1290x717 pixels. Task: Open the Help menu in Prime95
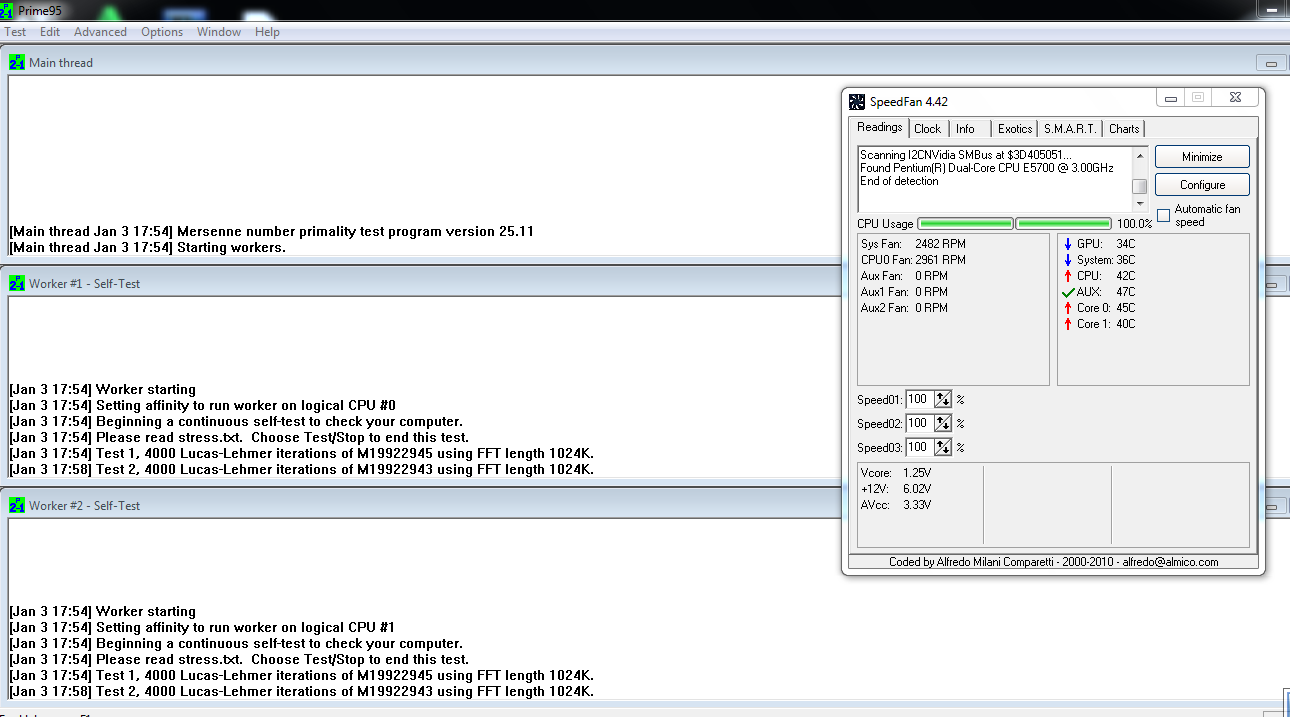pyautogui.click(x=267, y=32)
